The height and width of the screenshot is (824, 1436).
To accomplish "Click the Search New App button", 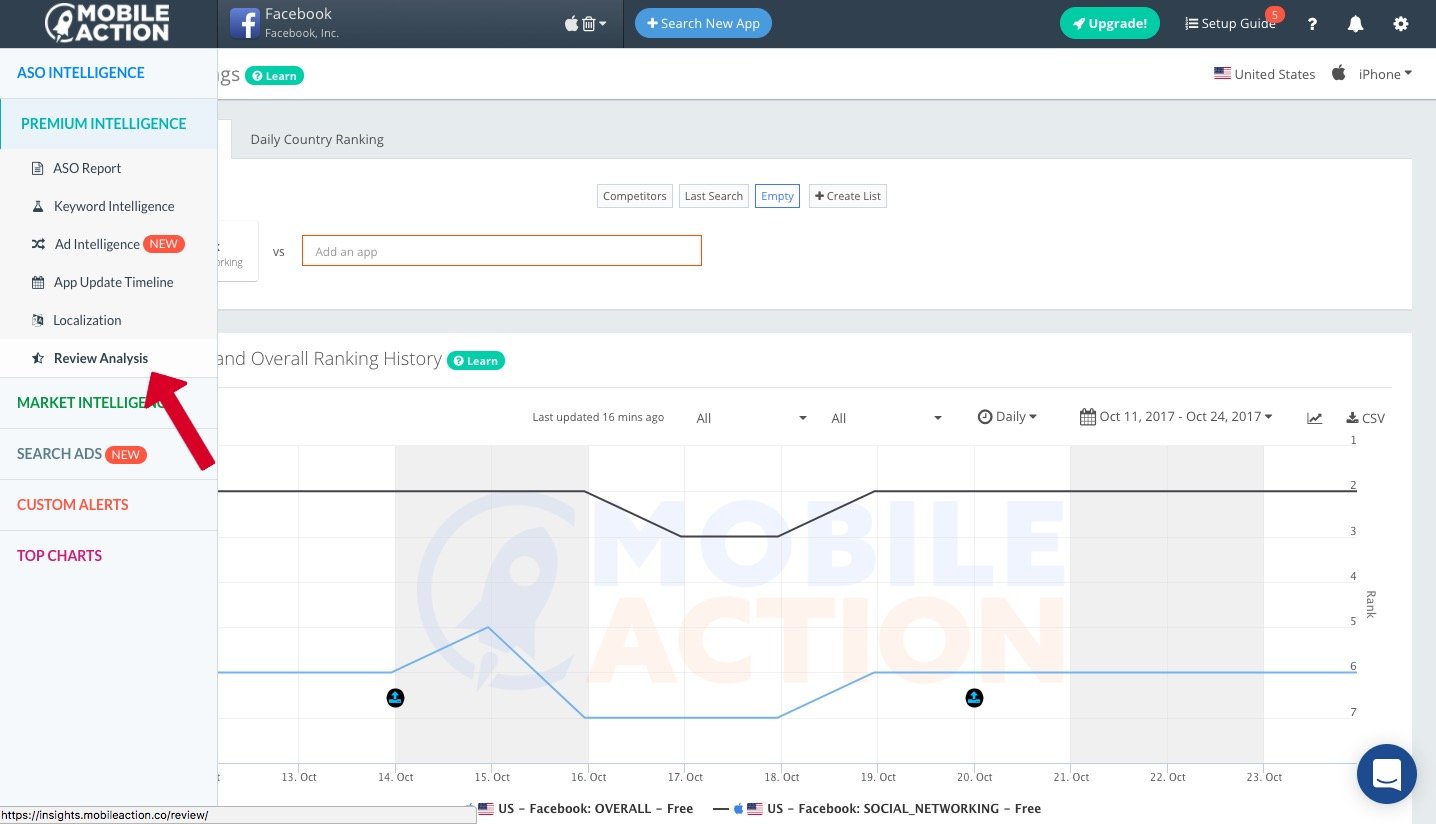I will coord(703,23).
